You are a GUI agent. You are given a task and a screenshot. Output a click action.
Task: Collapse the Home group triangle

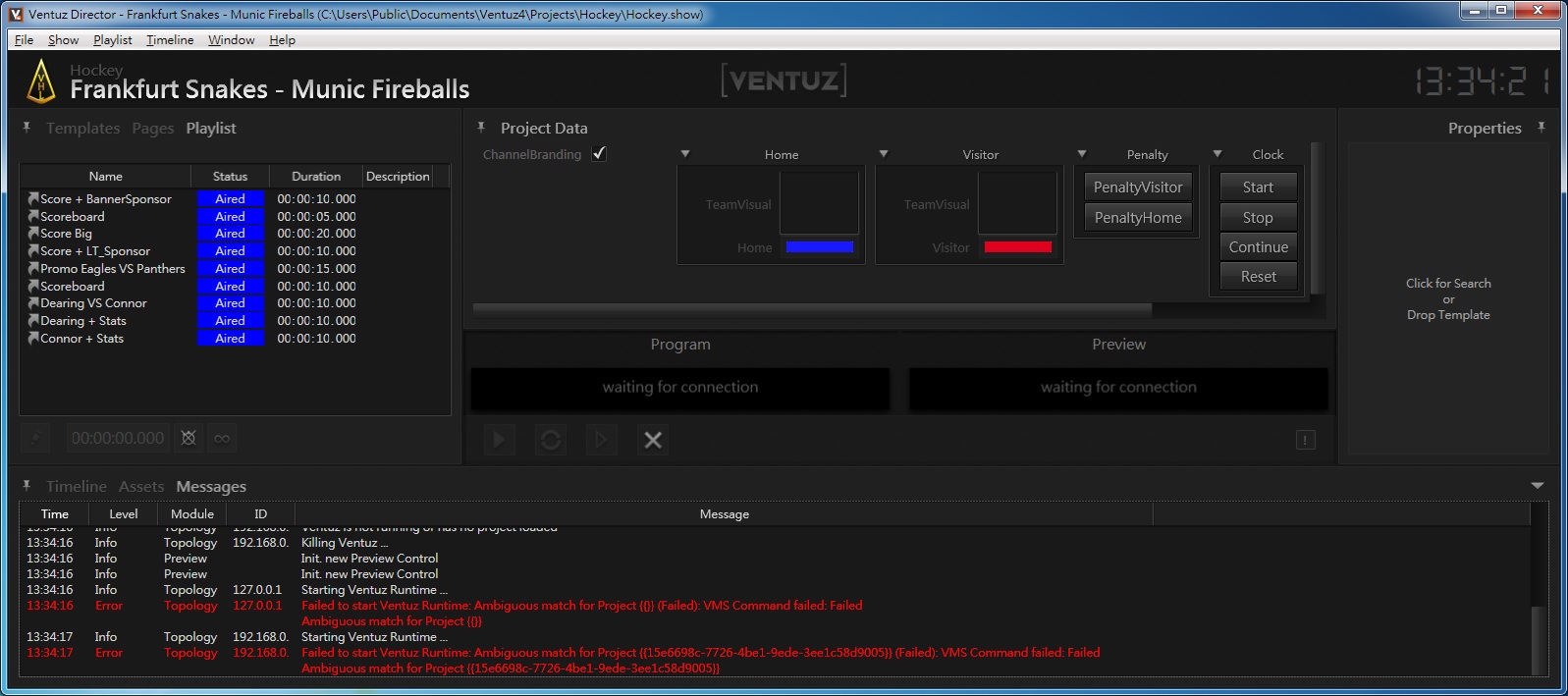tap(685, 154)
